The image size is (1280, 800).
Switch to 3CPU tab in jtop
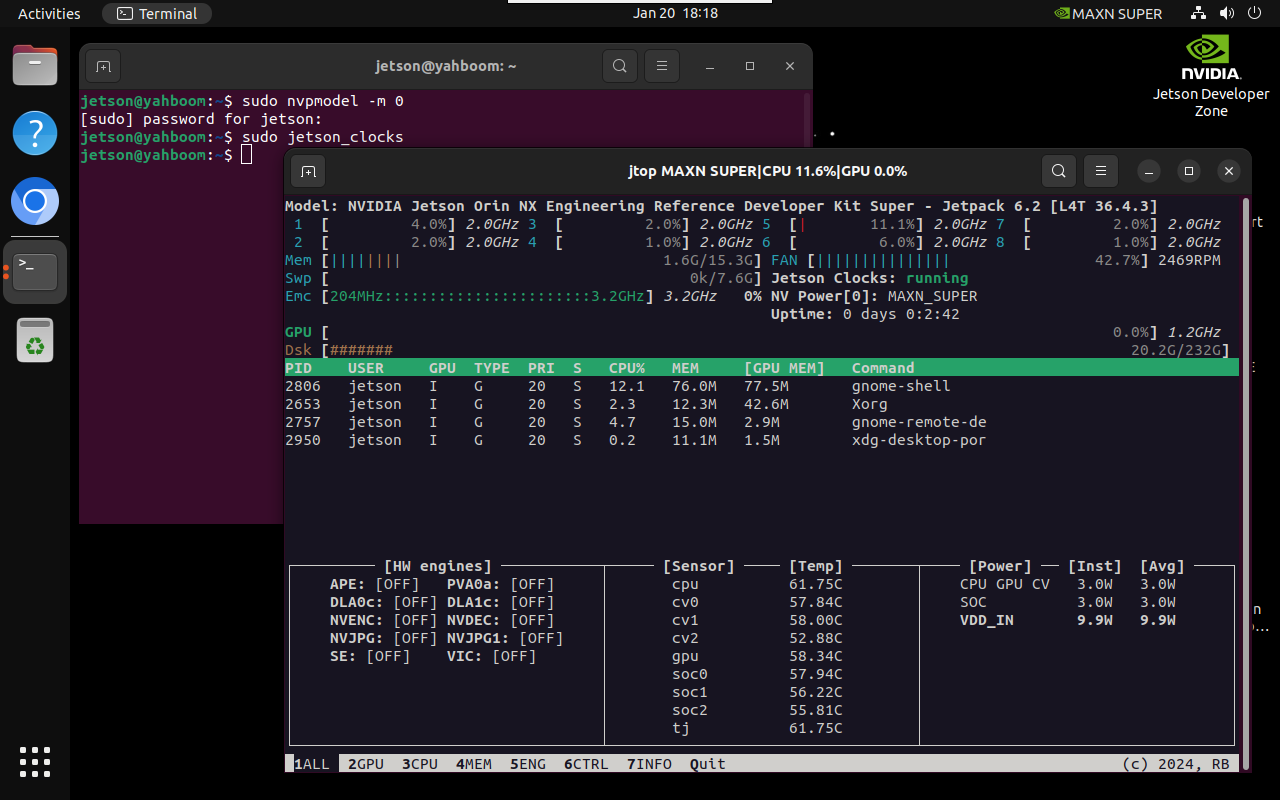click(420, 764)
